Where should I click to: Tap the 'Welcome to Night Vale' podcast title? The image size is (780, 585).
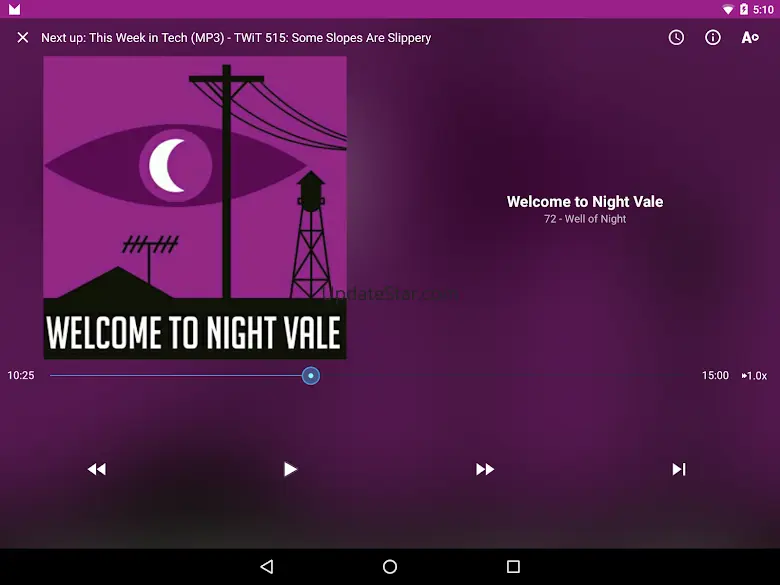coord(585,201)
